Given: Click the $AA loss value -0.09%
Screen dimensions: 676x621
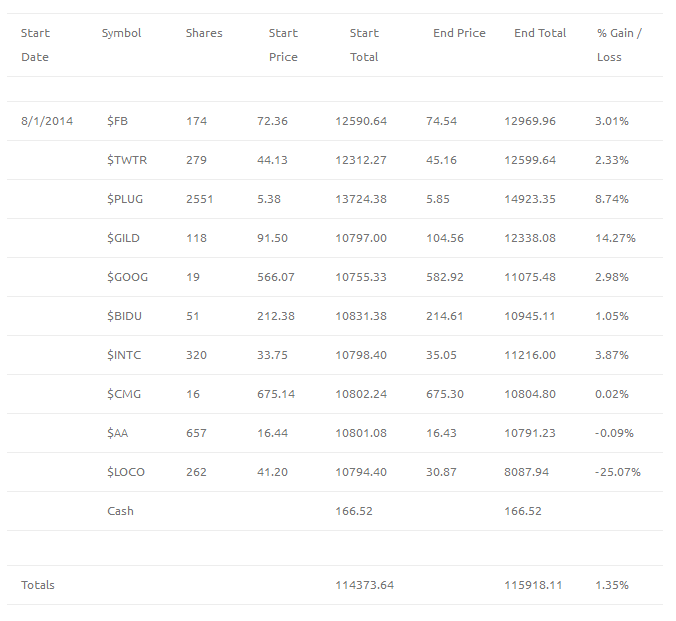Looking at the screenshot, I should pos(614,433).
